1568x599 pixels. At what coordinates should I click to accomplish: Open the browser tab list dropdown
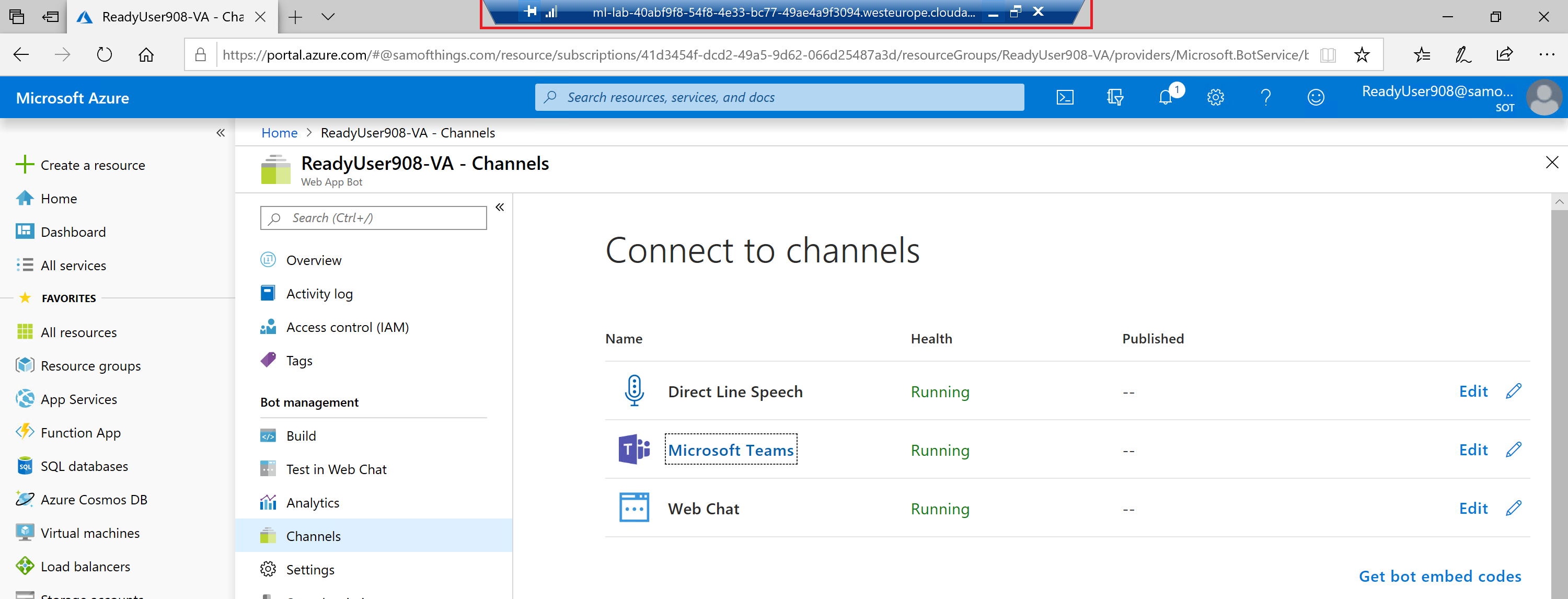[328, 17]
